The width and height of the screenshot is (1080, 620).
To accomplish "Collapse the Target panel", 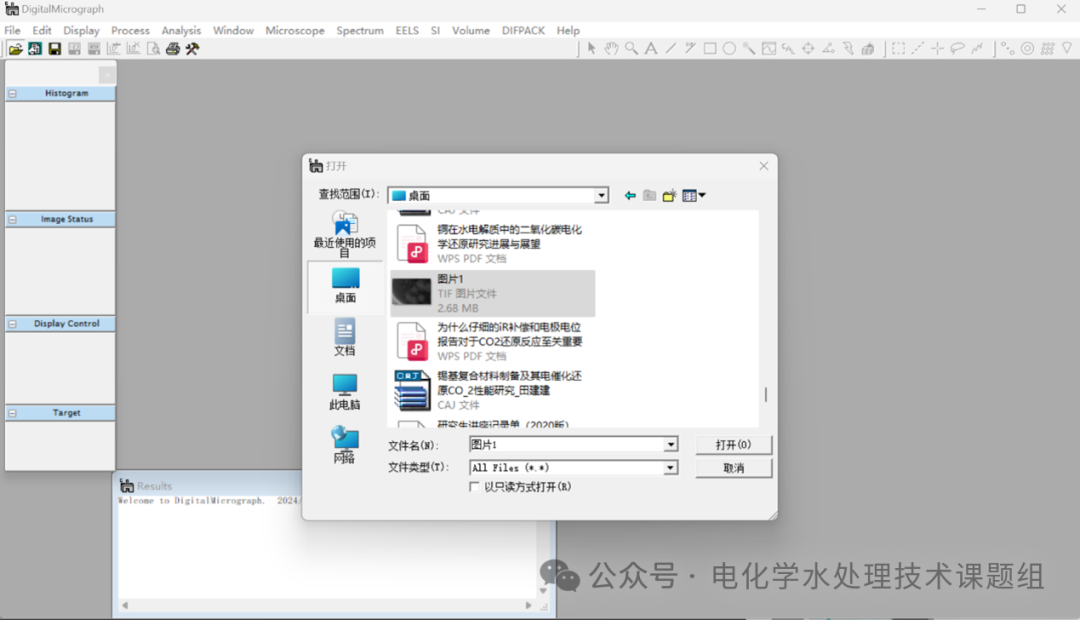I will click(x=12, y=413).
